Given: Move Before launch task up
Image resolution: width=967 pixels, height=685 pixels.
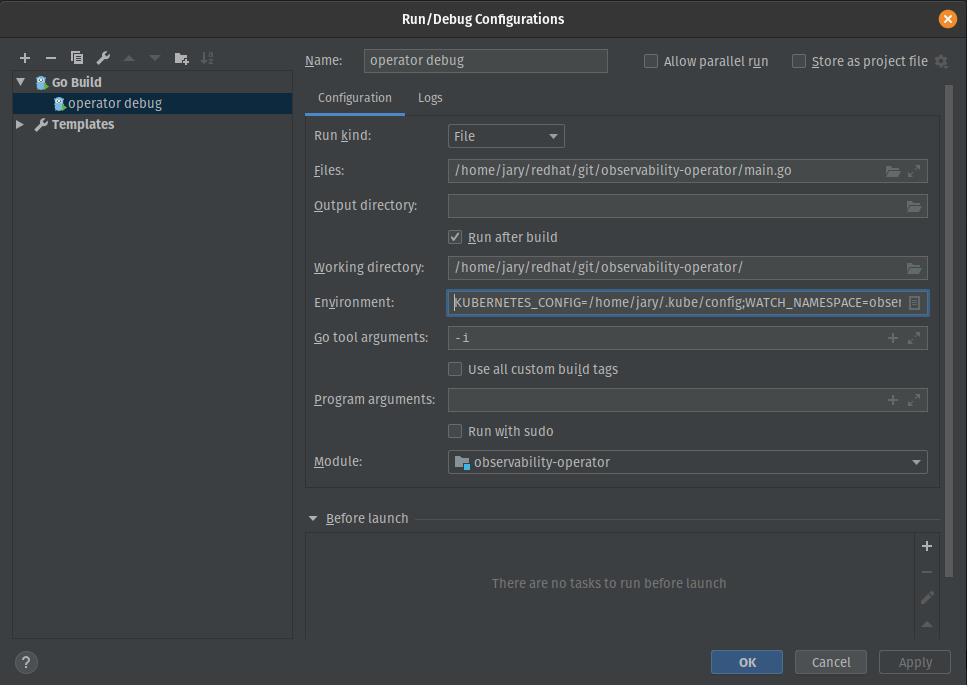Looking at the screenshot, I should pos(926,624).
